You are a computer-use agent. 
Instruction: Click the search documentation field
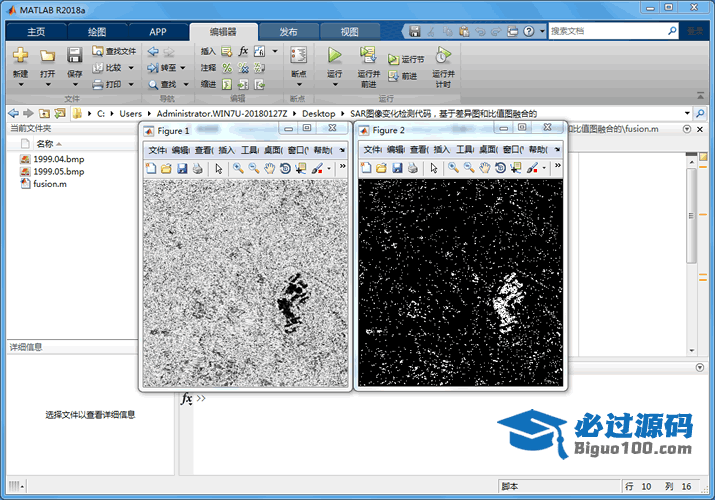click(607, 31)
